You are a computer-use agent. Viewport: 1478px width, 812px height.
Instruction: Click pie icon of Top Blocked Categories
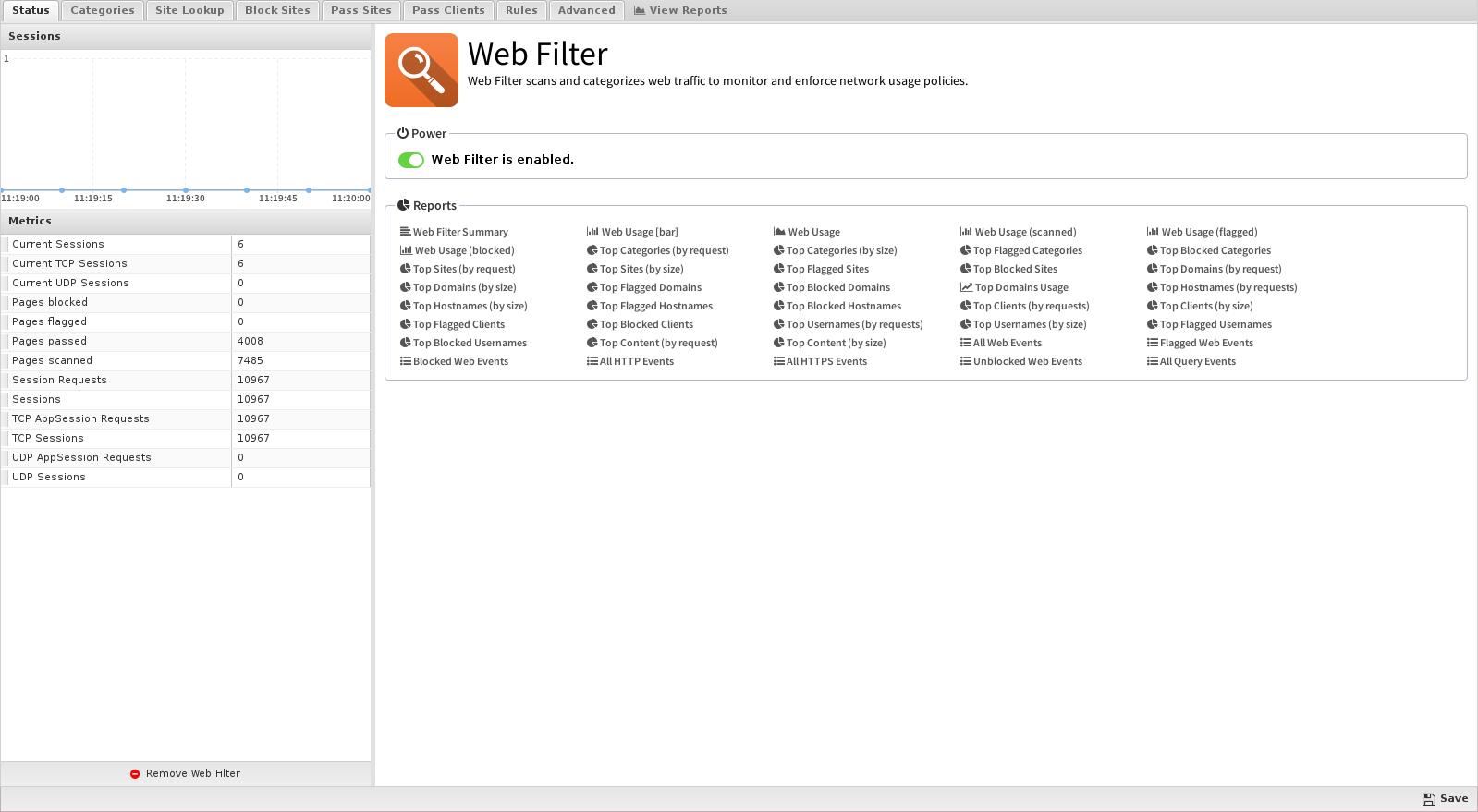click(x=1152, y=250)
